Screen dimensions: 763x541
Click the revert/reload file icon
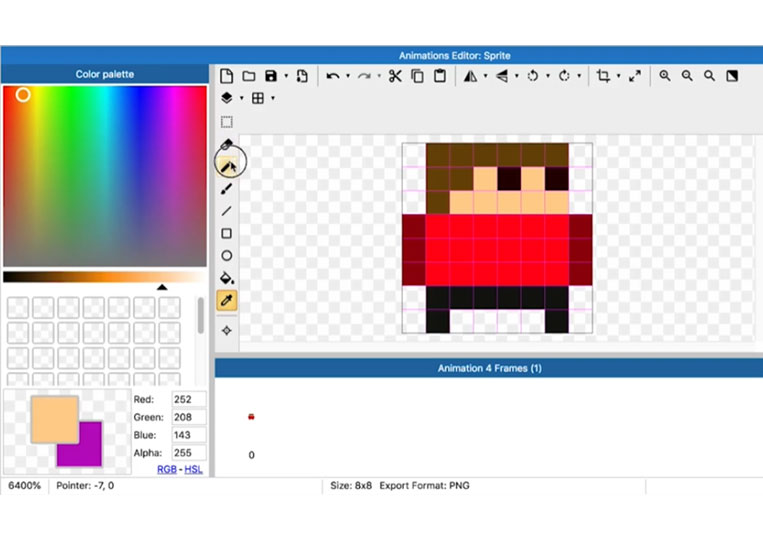[x=302, y=76]
